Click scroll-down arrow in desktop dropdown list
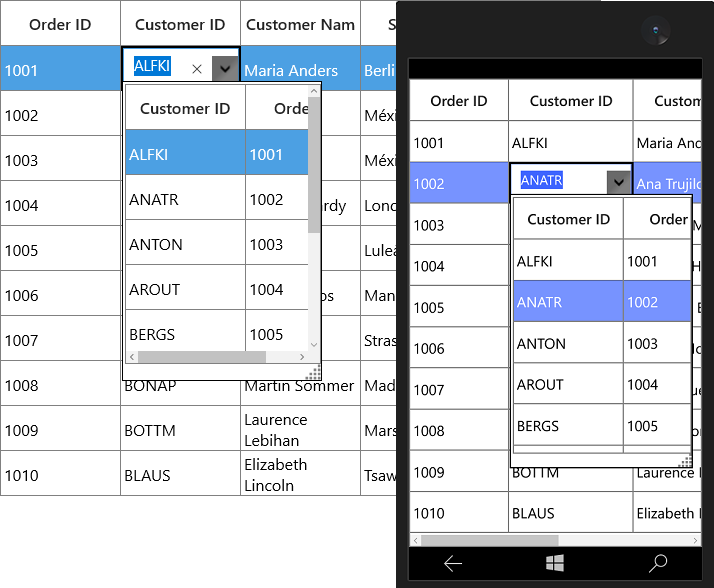Screen dimensions: 714x588 click(314, 345)
